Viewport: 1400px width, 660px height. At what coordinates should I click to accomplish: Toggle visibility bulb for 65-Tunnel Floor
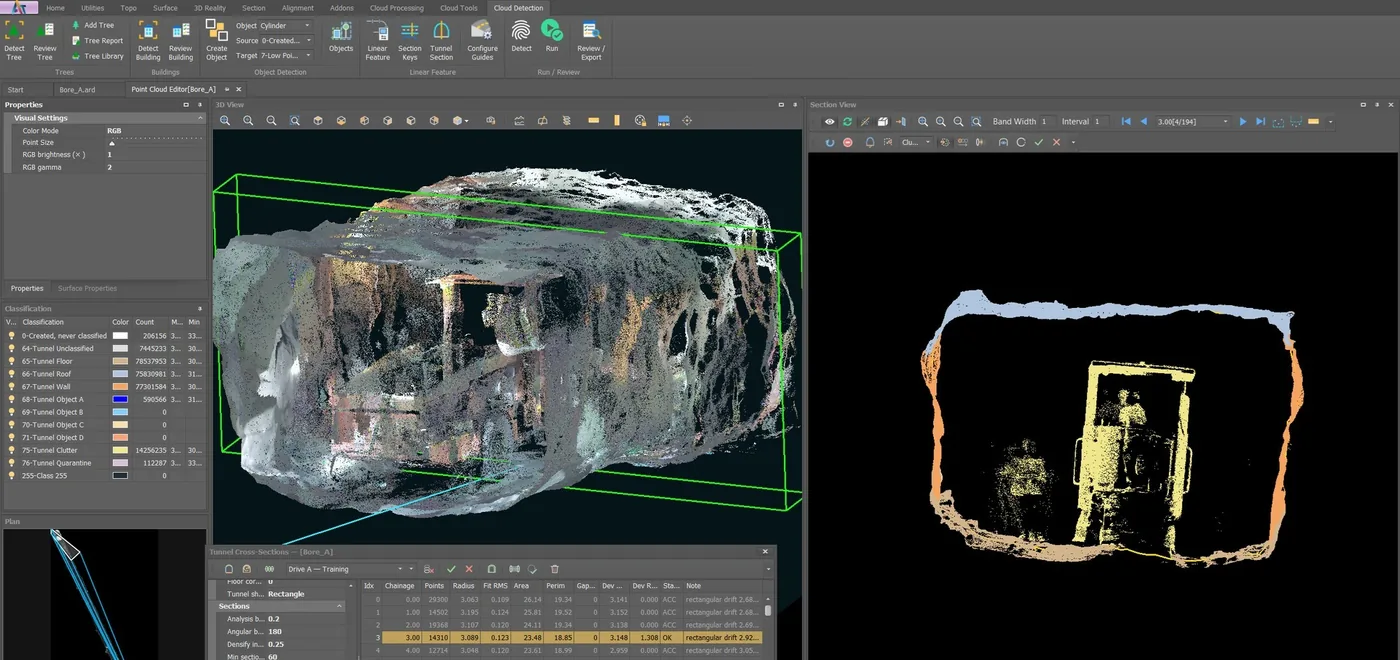(12, 361)
